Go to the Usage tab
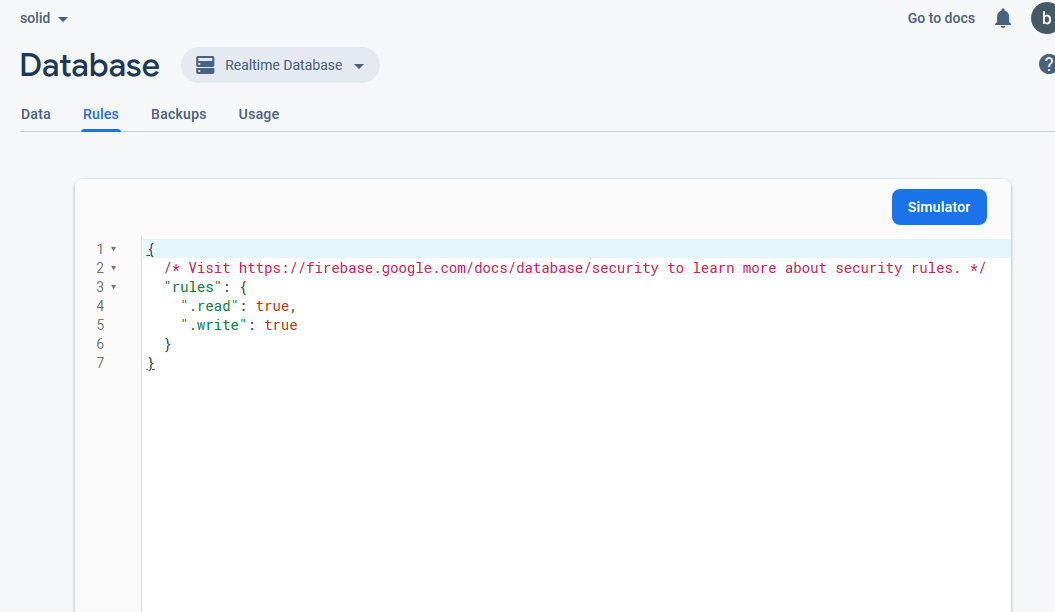The width and height of the screenshot is (1055, 612). click(x=258, y=114)
